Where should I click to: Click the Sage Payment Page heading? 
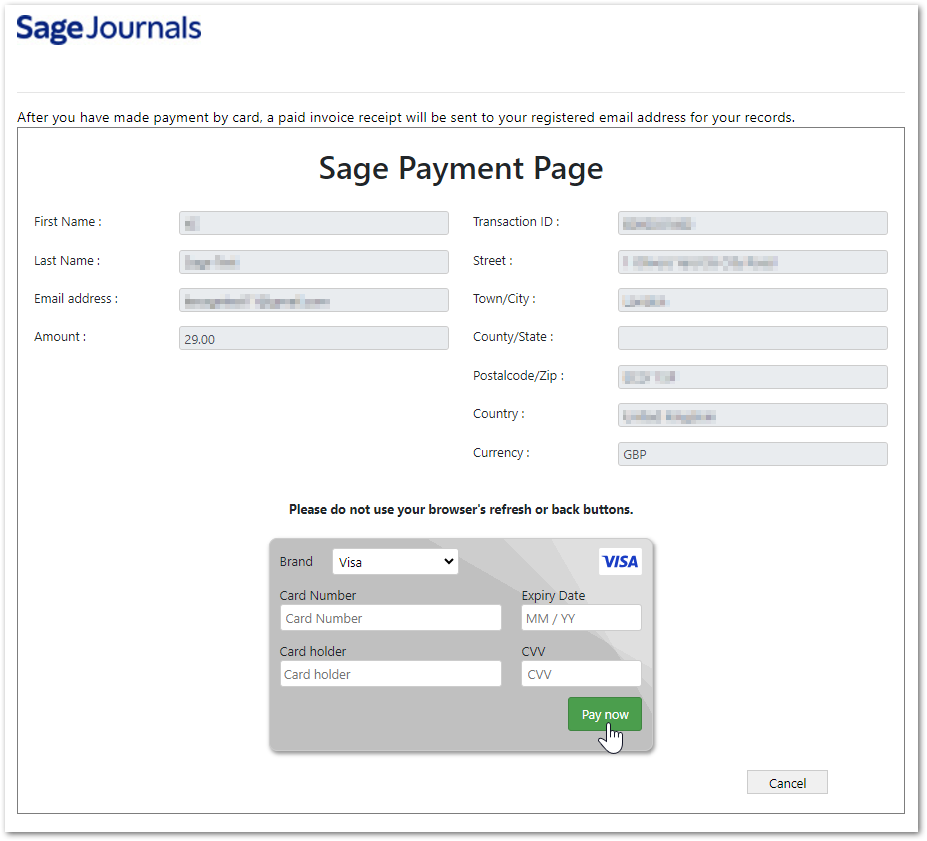(461, 168)
